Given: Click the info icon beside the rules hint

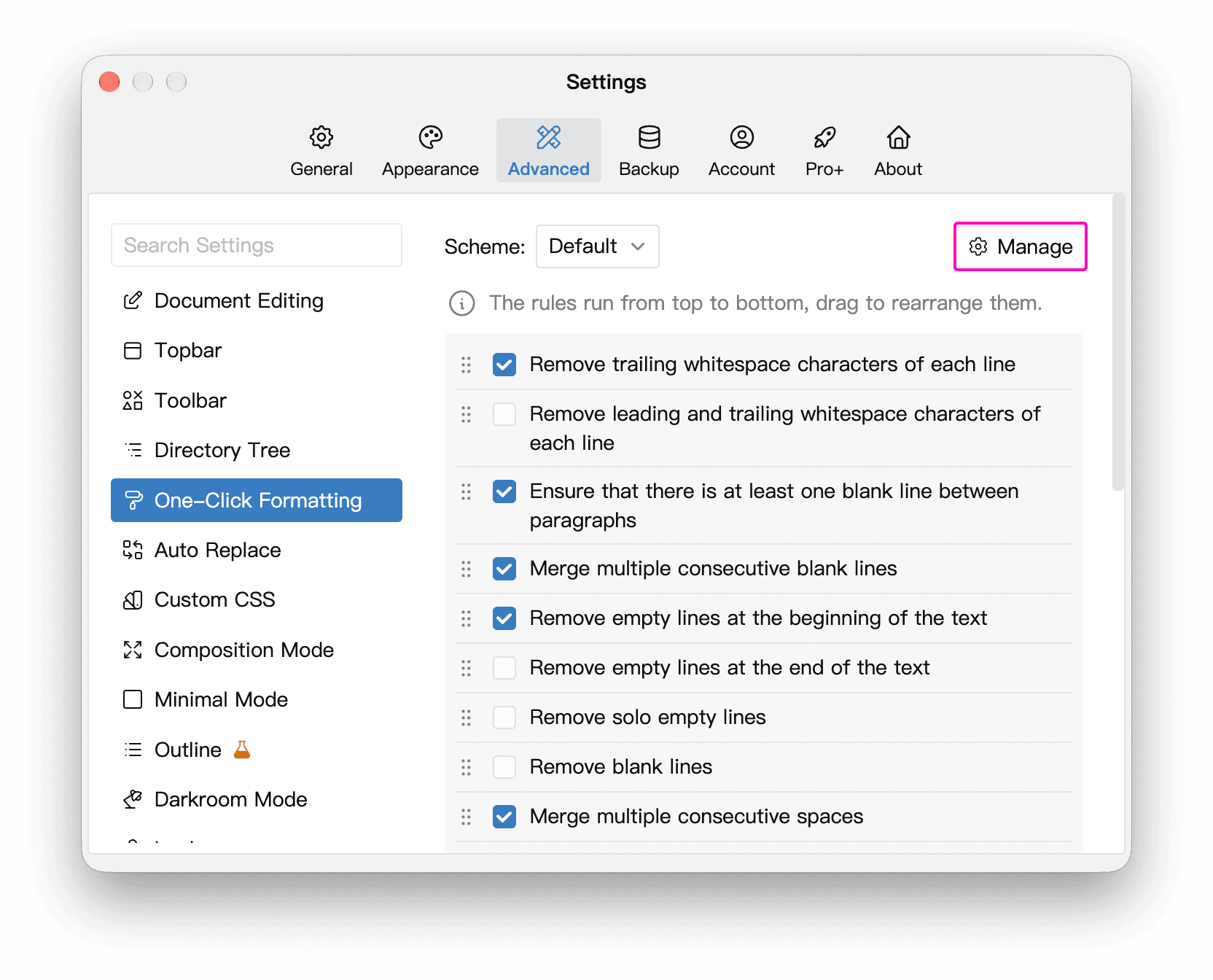Looking at the screenshot, I should pos(461,303).
